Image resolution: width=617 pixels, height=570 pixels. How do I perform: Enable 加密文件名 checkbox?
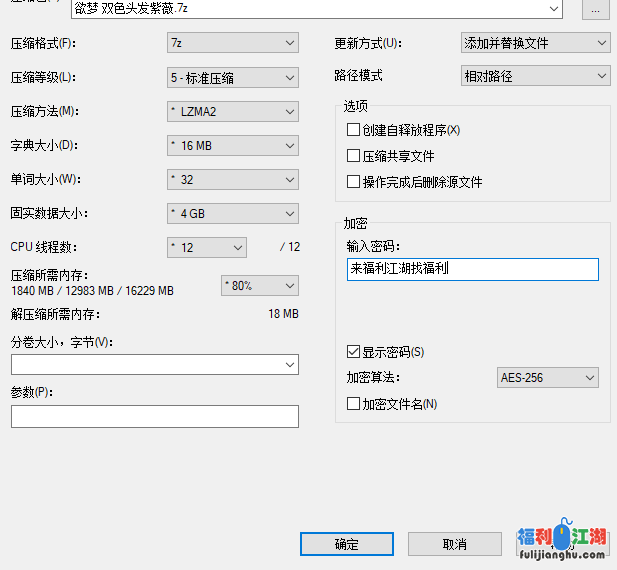point(353,404)
